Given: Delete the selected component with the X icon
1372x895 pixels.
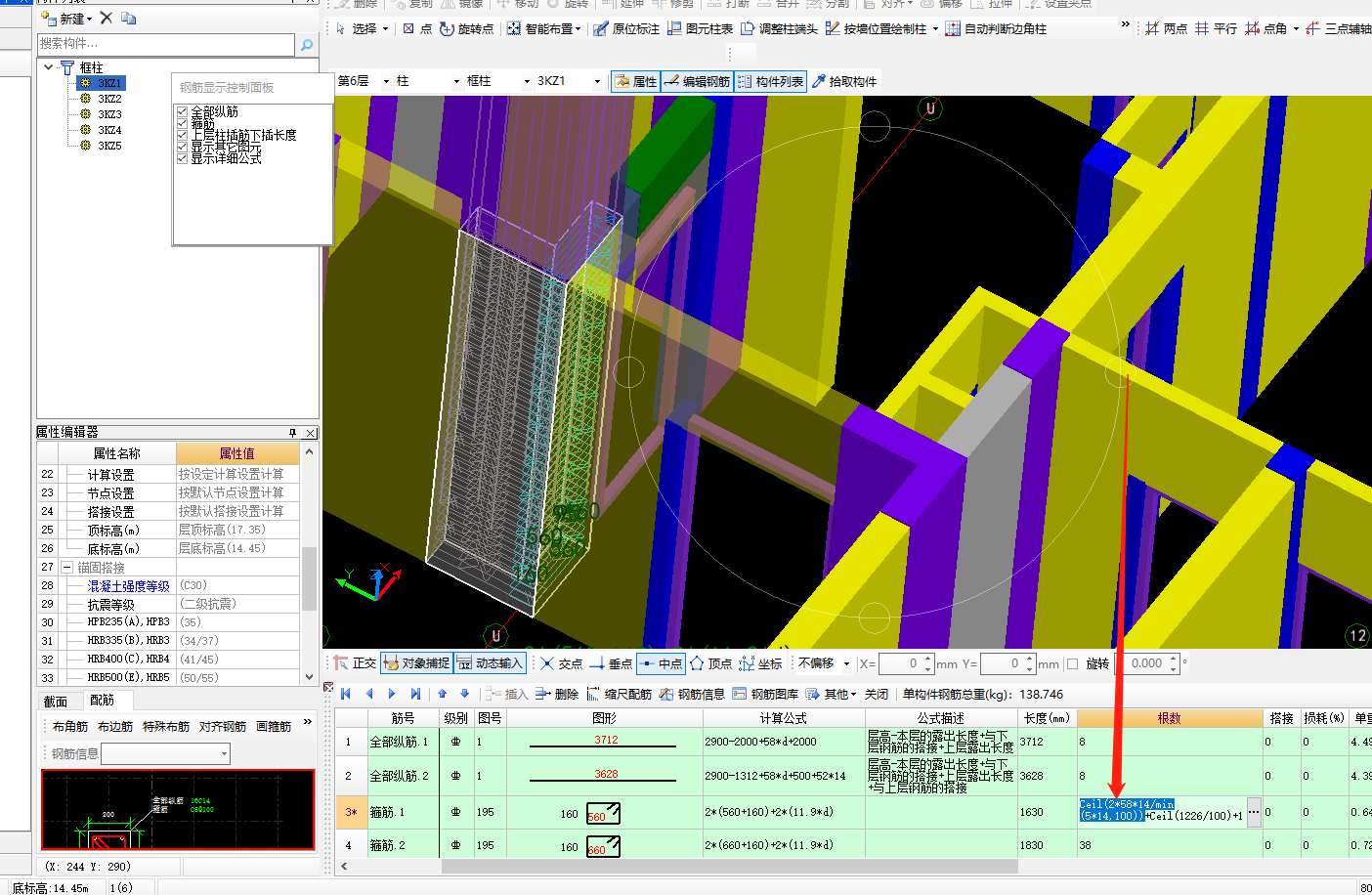Looking at the screenshot, I should [107, 19].
